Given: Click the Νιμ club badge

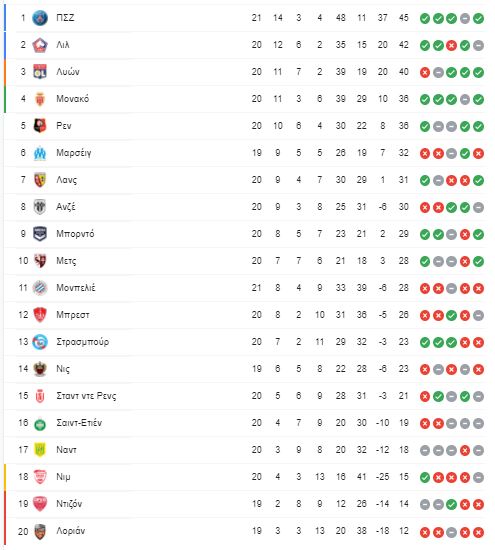Looking at the screenshot, I should pos(40,477).
